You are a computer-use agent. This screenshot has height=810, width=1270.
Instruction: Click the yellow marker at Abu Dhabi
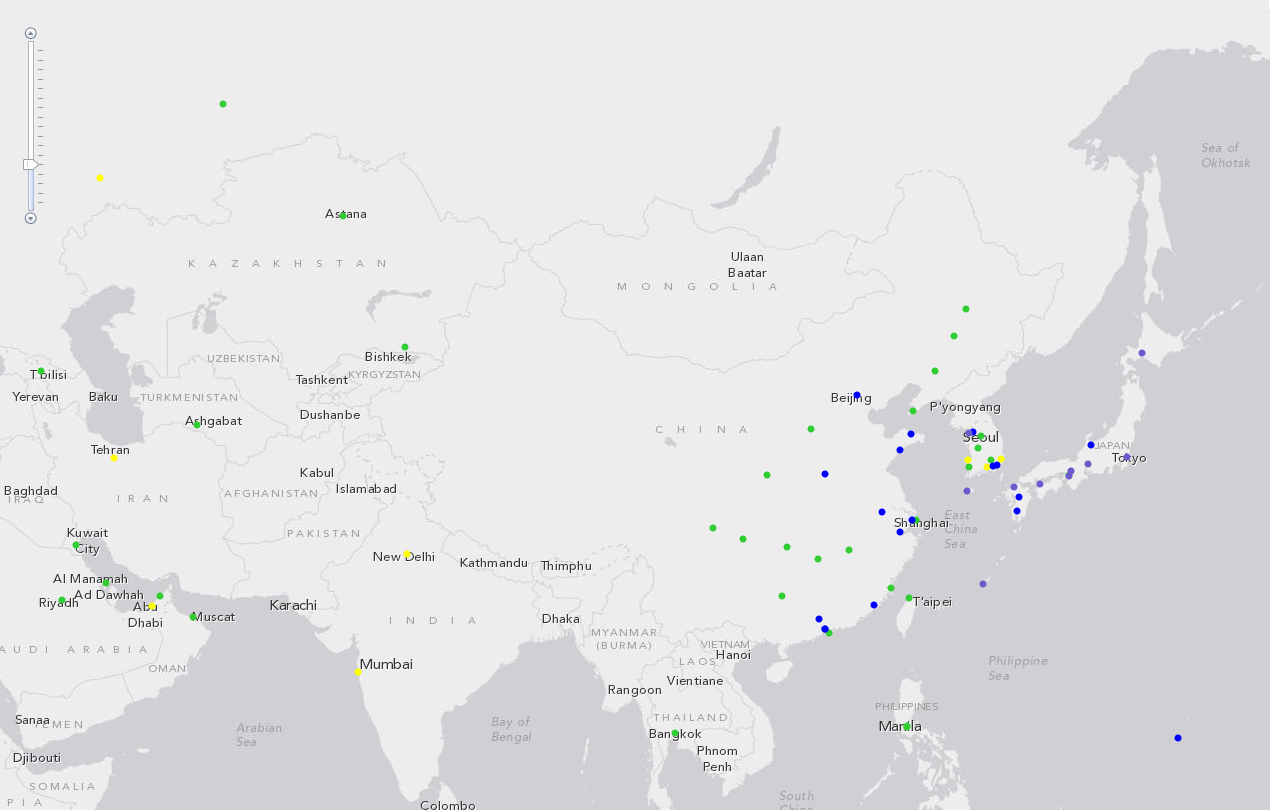tap(152, 606)
